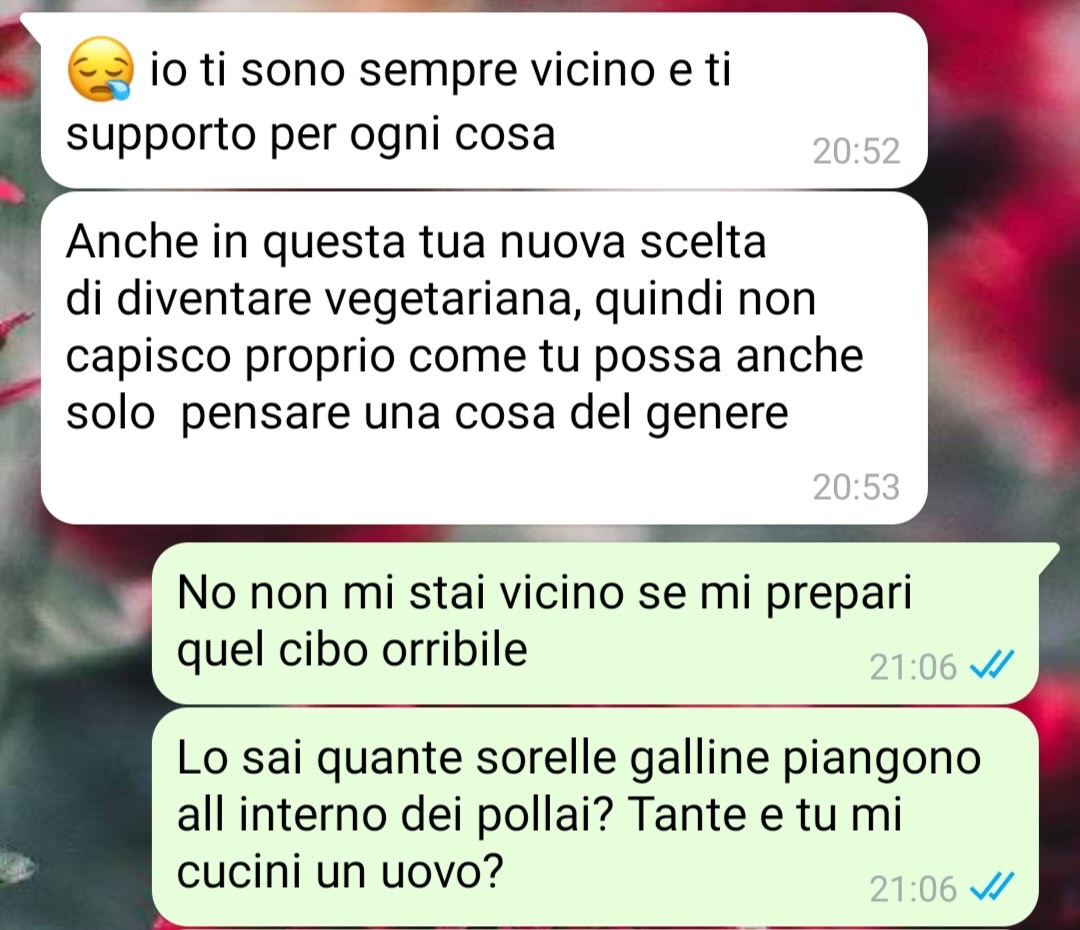Select the 'Anche in questa tua nuova scelta' message

pyautogui.click(x=484, y=358)
